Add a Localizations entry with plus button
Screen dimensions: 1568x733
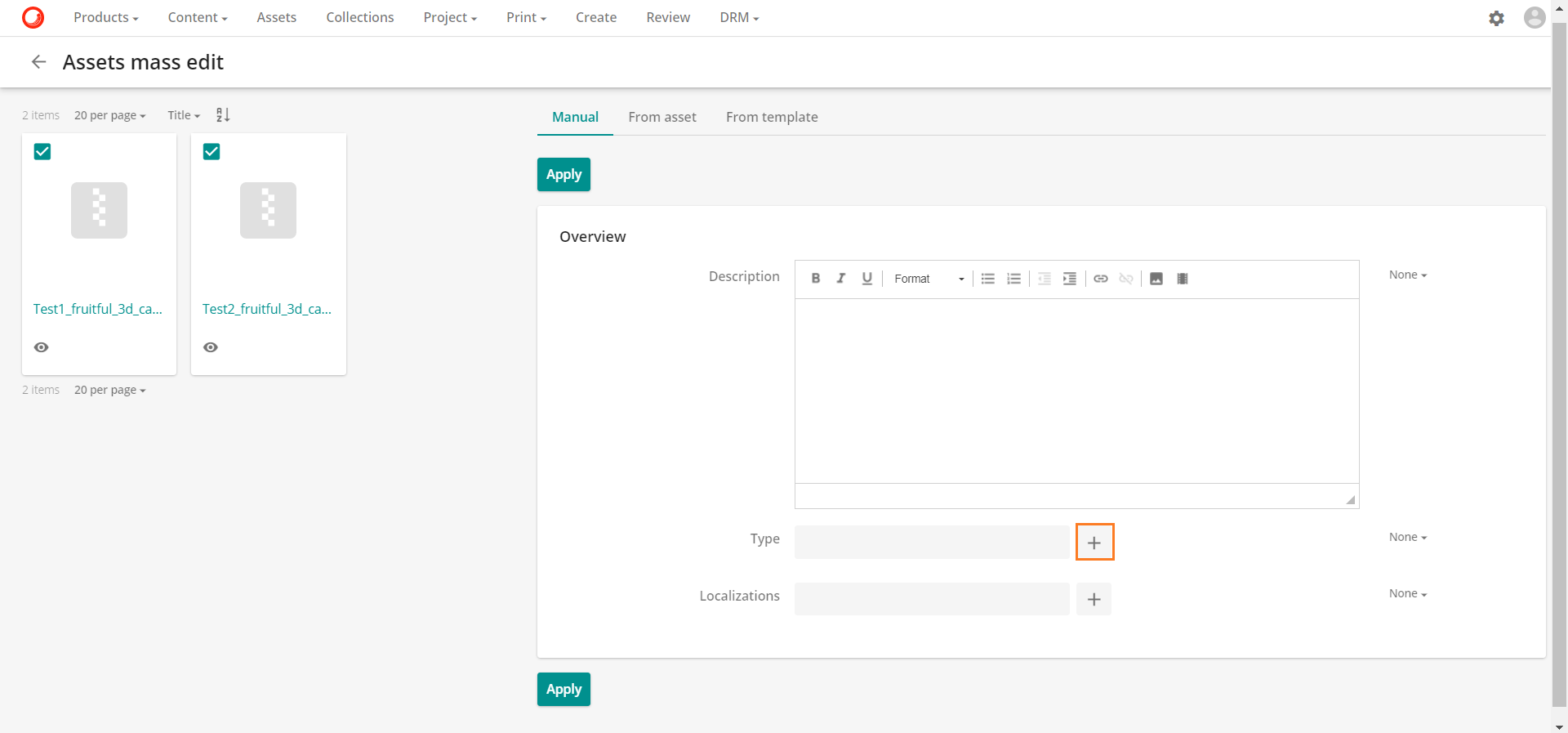(1094, 599)
